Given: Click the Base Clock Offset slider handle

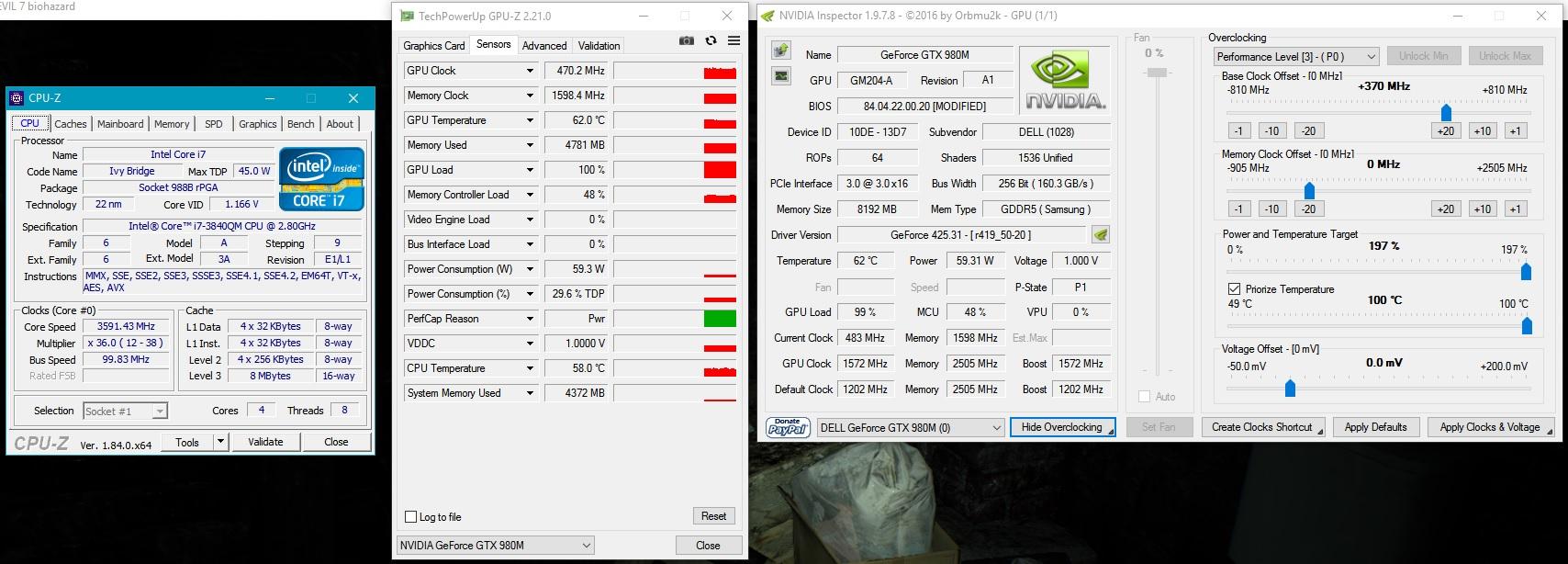Looking at the screenshot, I should (1446, 113).
